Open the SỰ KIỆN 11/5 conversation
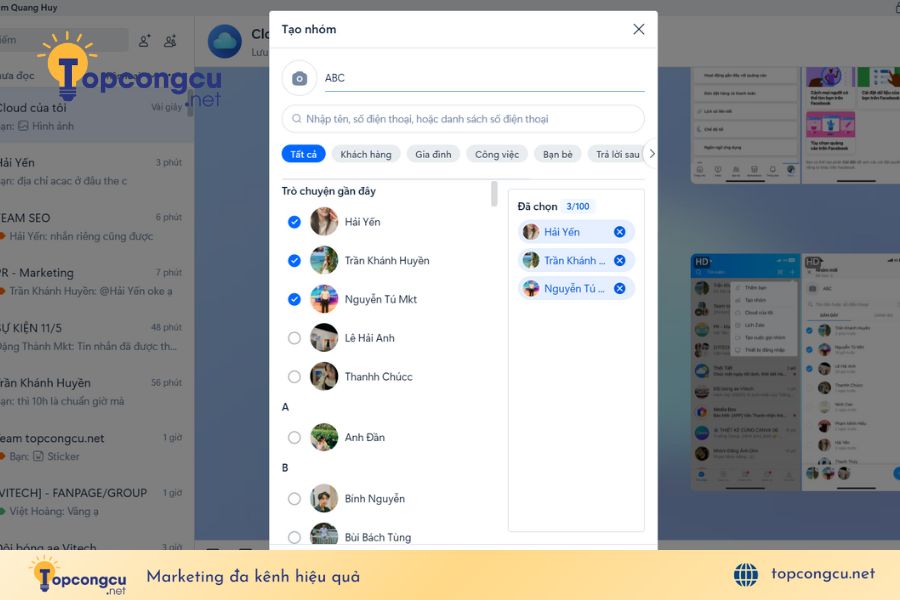The height and width of the screenshot is (600, 900). 95,336
